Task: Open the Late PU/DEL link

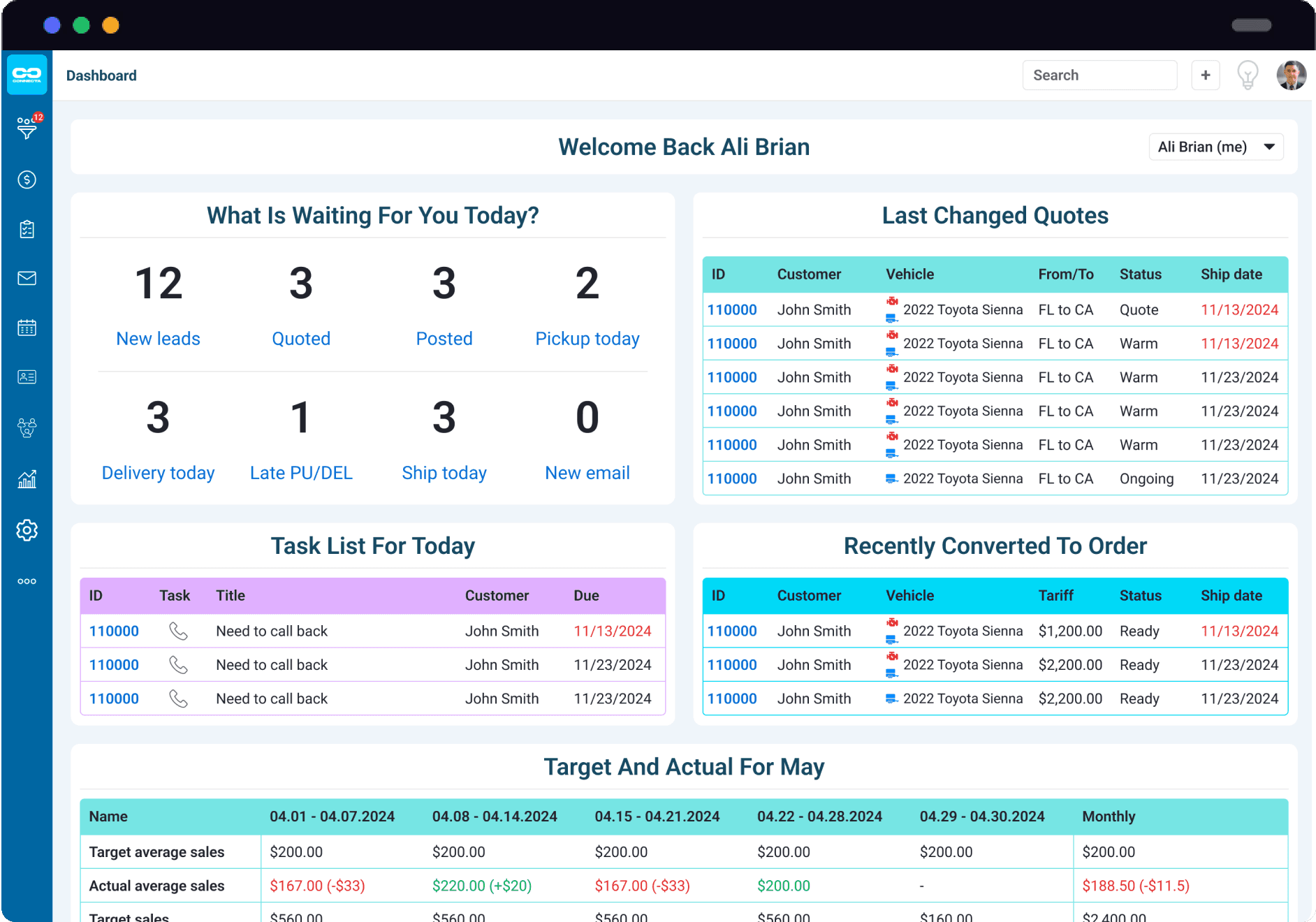Action: (301, 473)
